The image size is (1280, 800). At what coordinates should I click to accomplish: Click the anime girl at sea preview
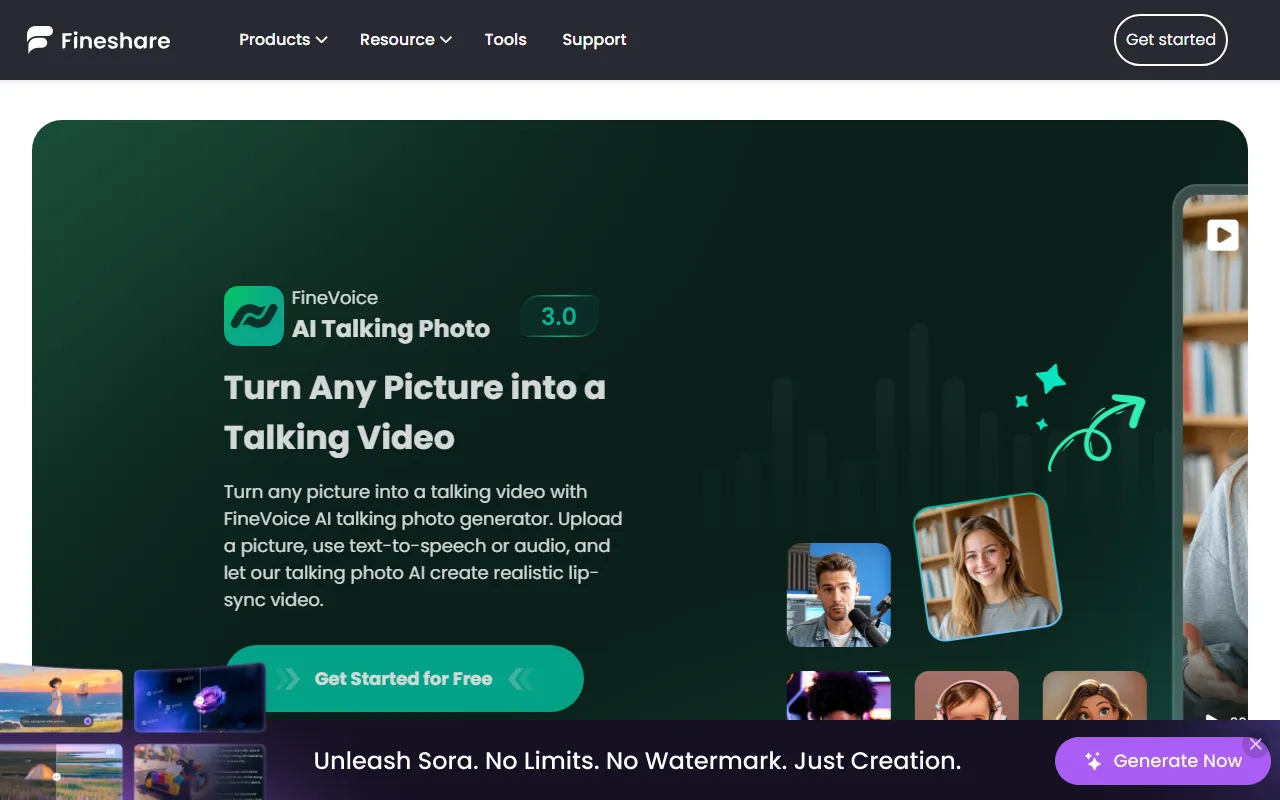(60, 699)
